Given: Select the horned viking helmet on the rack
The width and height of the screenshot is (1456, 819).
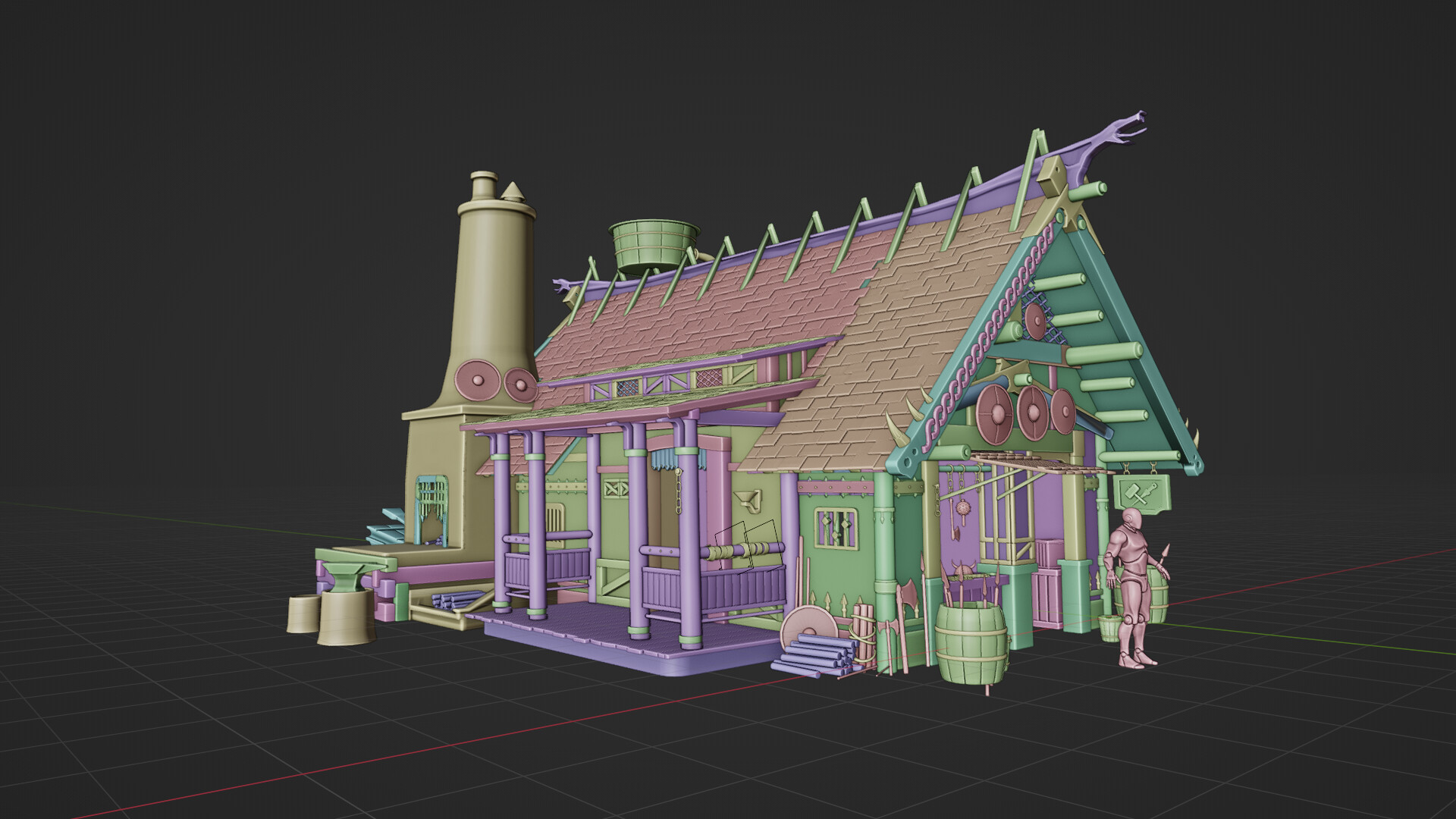Looking at the screenshot, I should pyautogui.click(x=962, y=567).
